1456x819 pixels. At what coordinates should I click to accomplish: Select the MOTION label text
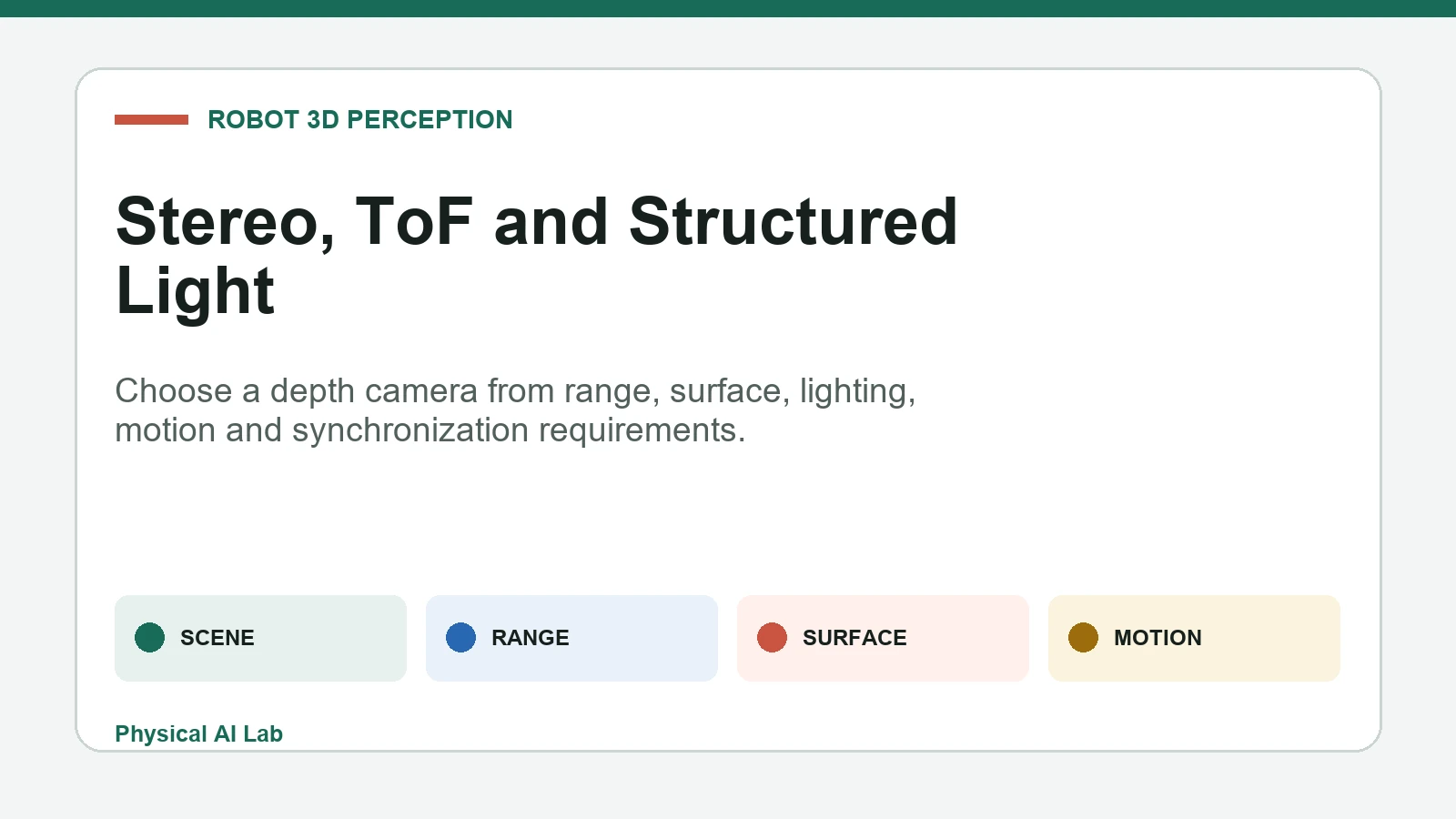(1158, 638)
